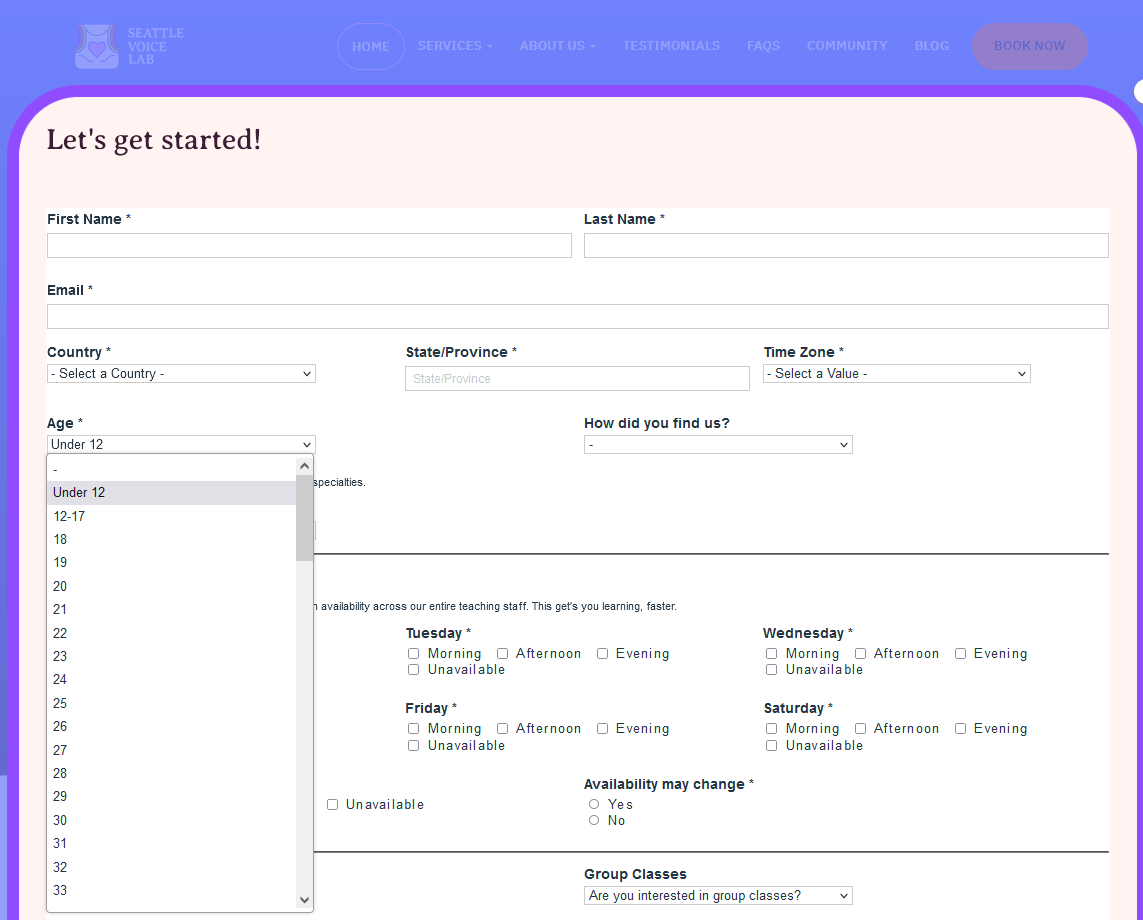1143x920 pixels.
Task: Select age 25 from the list
Action: click(x=171, y=703)
